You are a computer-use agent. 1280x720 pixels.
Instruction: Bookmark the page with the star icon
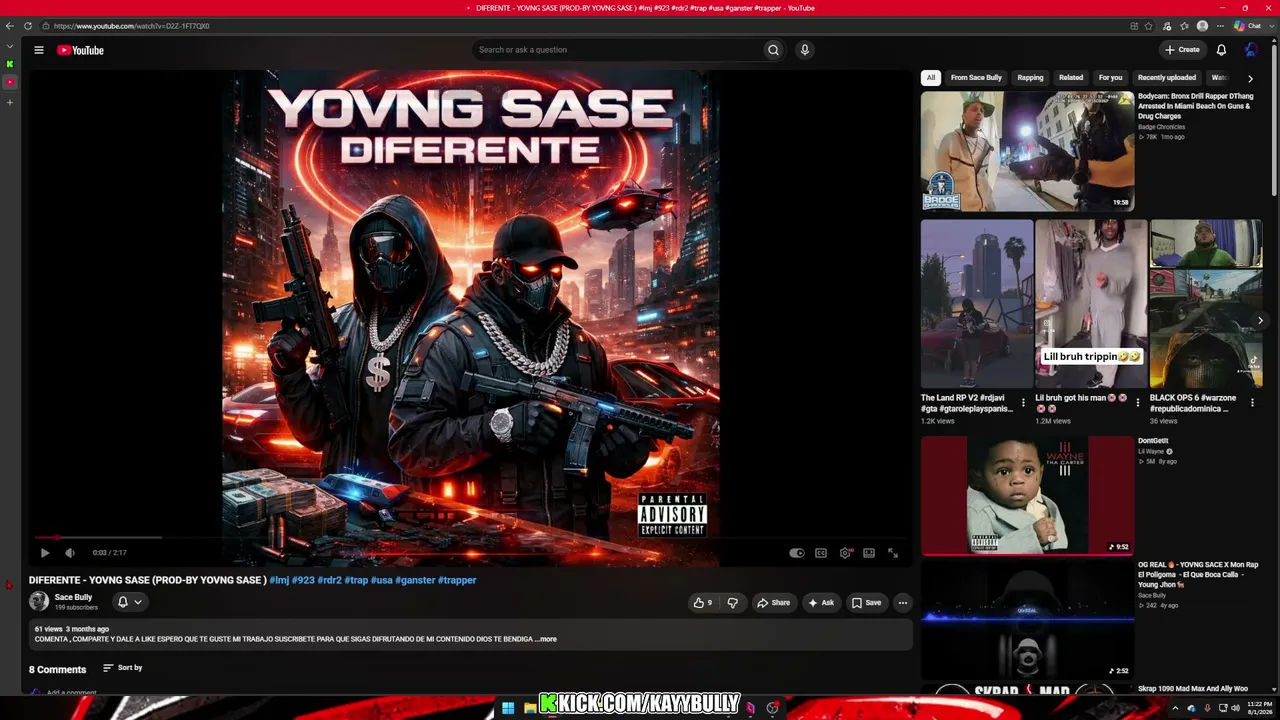pyautogui.click(x=1148, y=26)
